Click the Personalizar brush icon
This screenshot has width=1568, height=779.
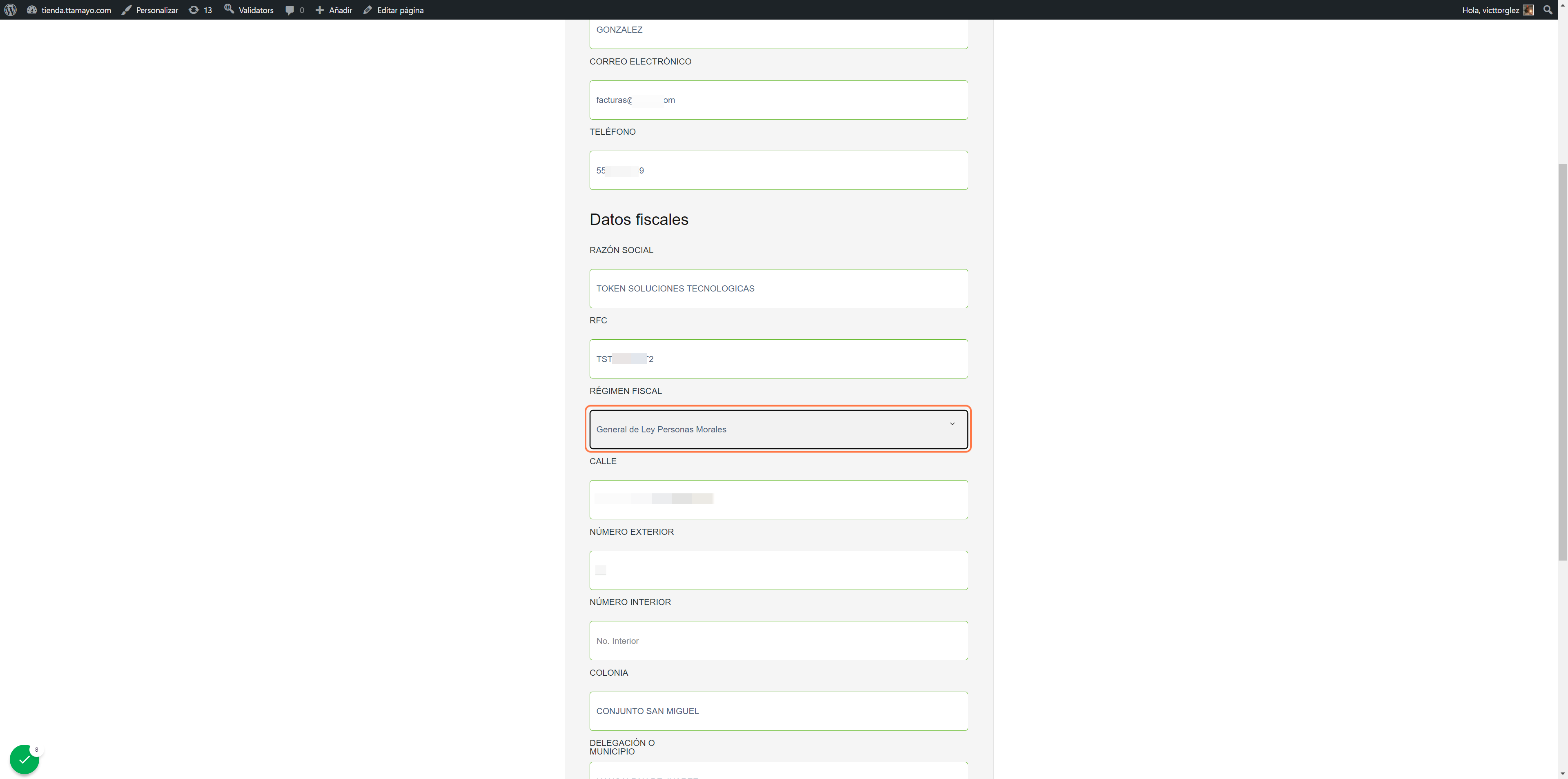[x=127, y=10]
